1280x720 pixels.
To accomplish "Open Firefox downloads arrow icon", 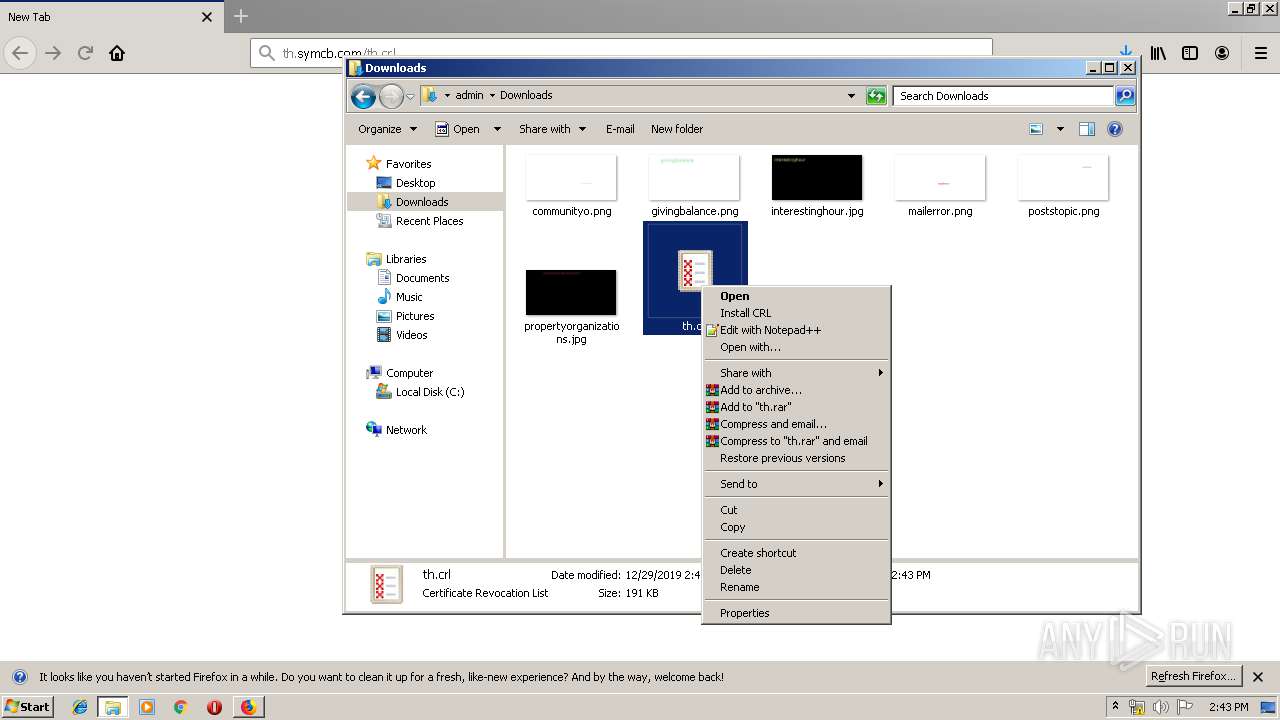I will (1125, 52).
